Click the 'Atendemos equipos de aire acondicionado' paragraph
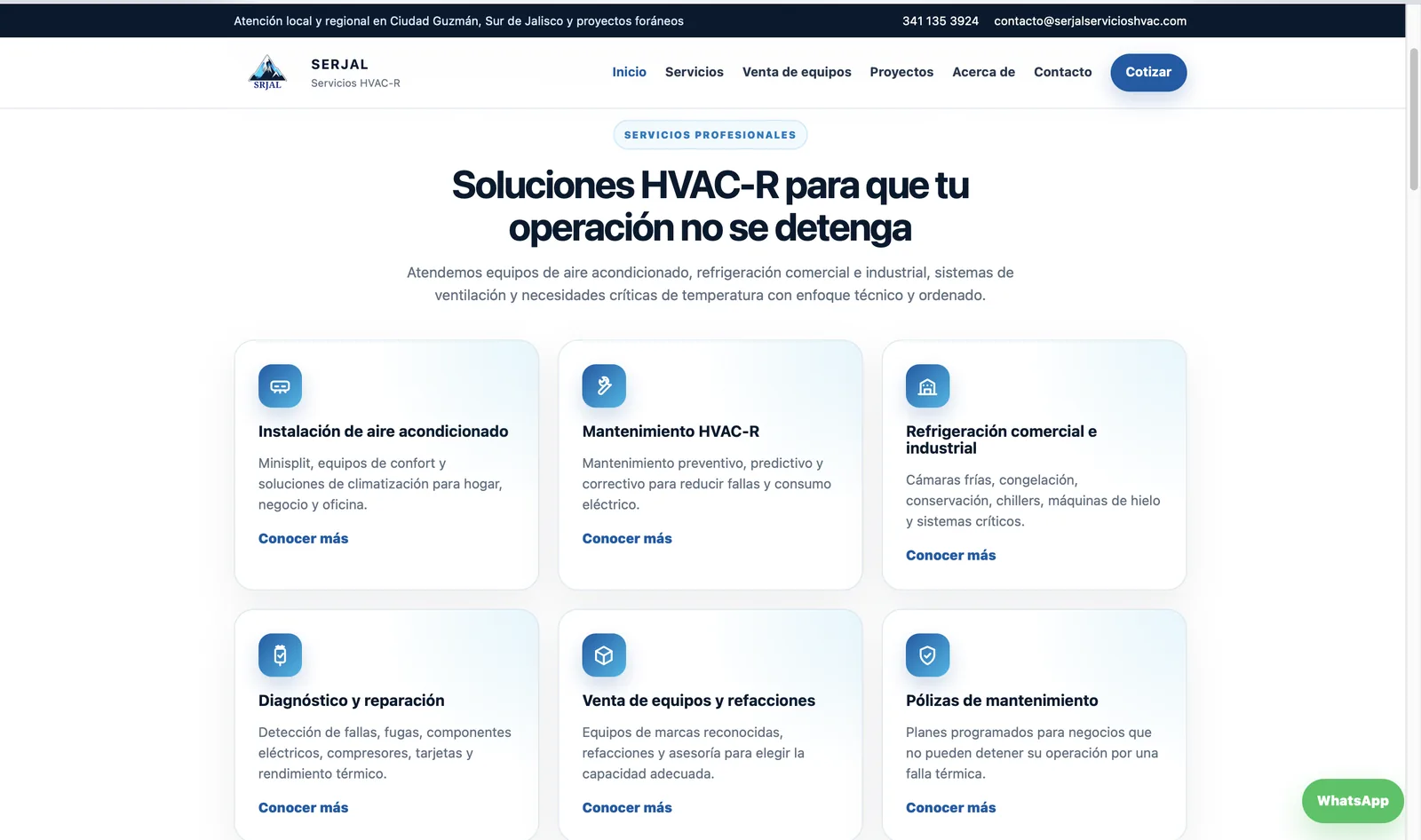 pos(710,284)
